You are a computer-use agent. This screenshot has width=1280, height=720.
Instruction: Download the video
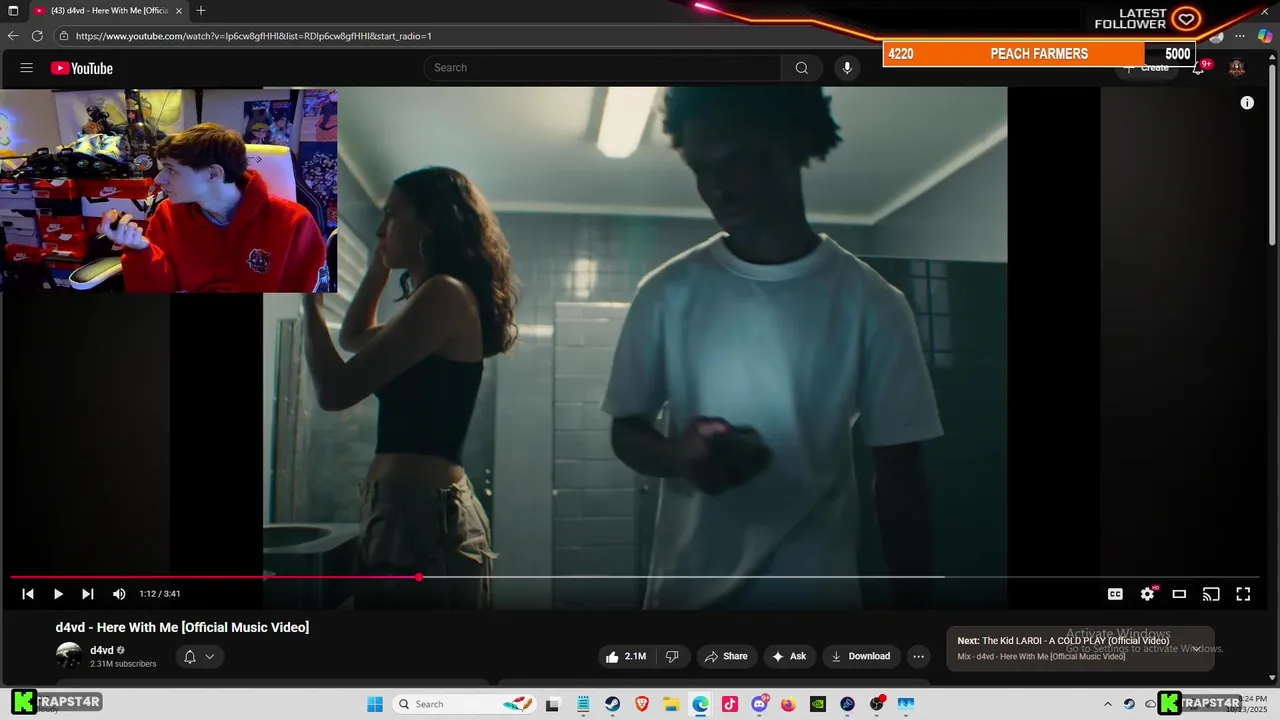(860, 656)
